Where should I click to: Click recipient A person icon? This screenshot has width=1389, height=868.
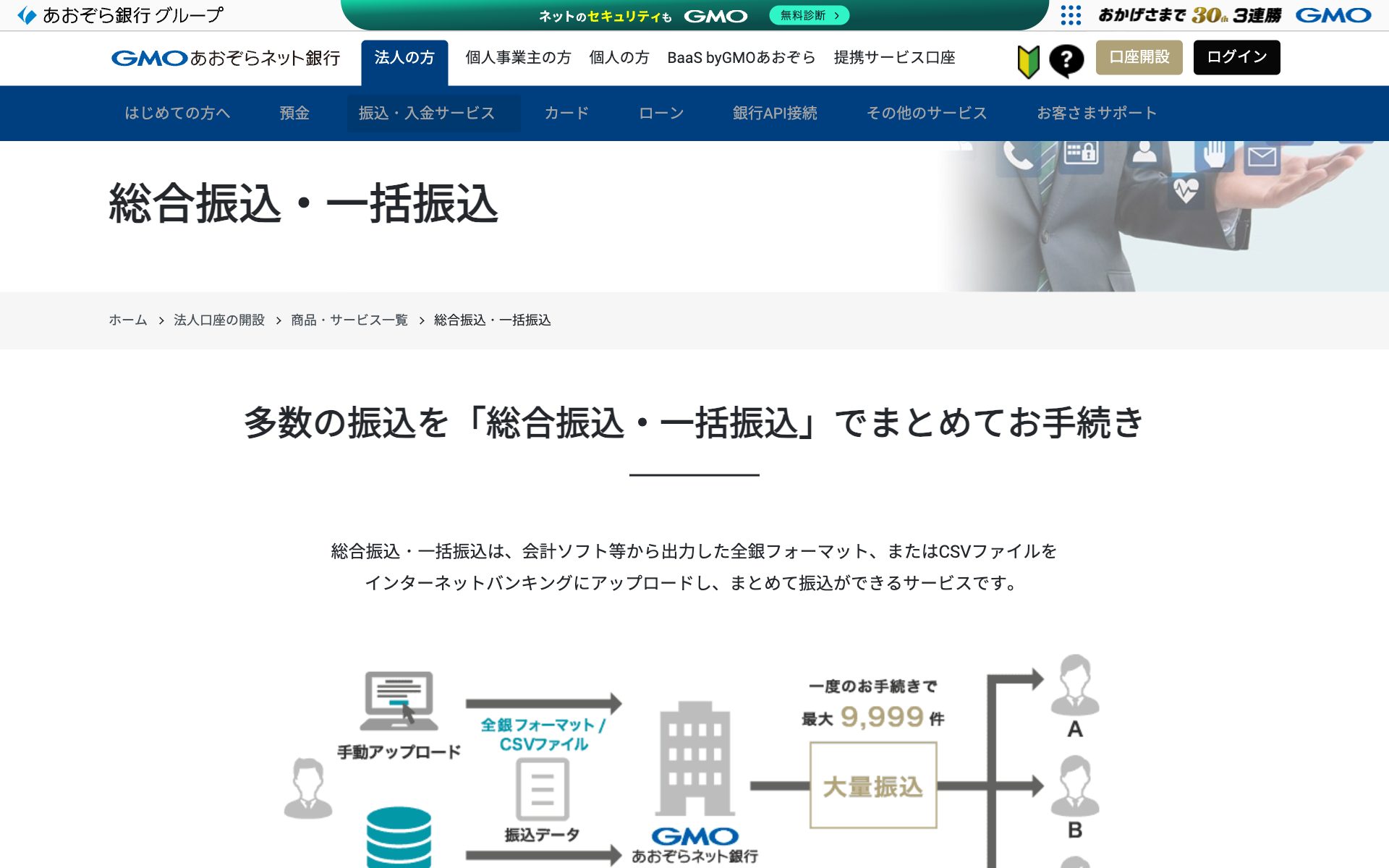pyautogui.click(x=1075, y=685)
